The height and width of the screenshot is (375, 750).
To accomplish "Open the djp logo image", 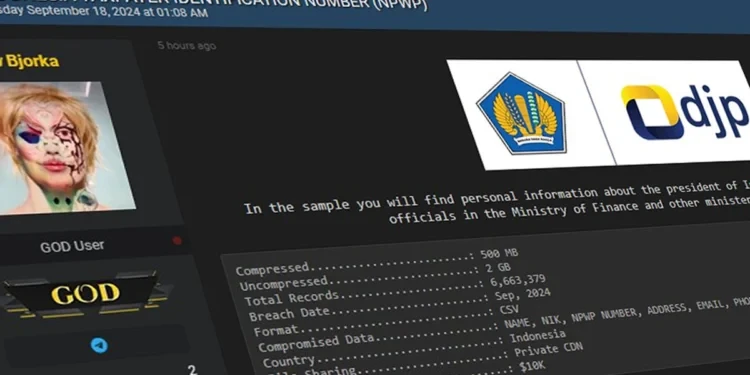I will (x=684, y=112).
